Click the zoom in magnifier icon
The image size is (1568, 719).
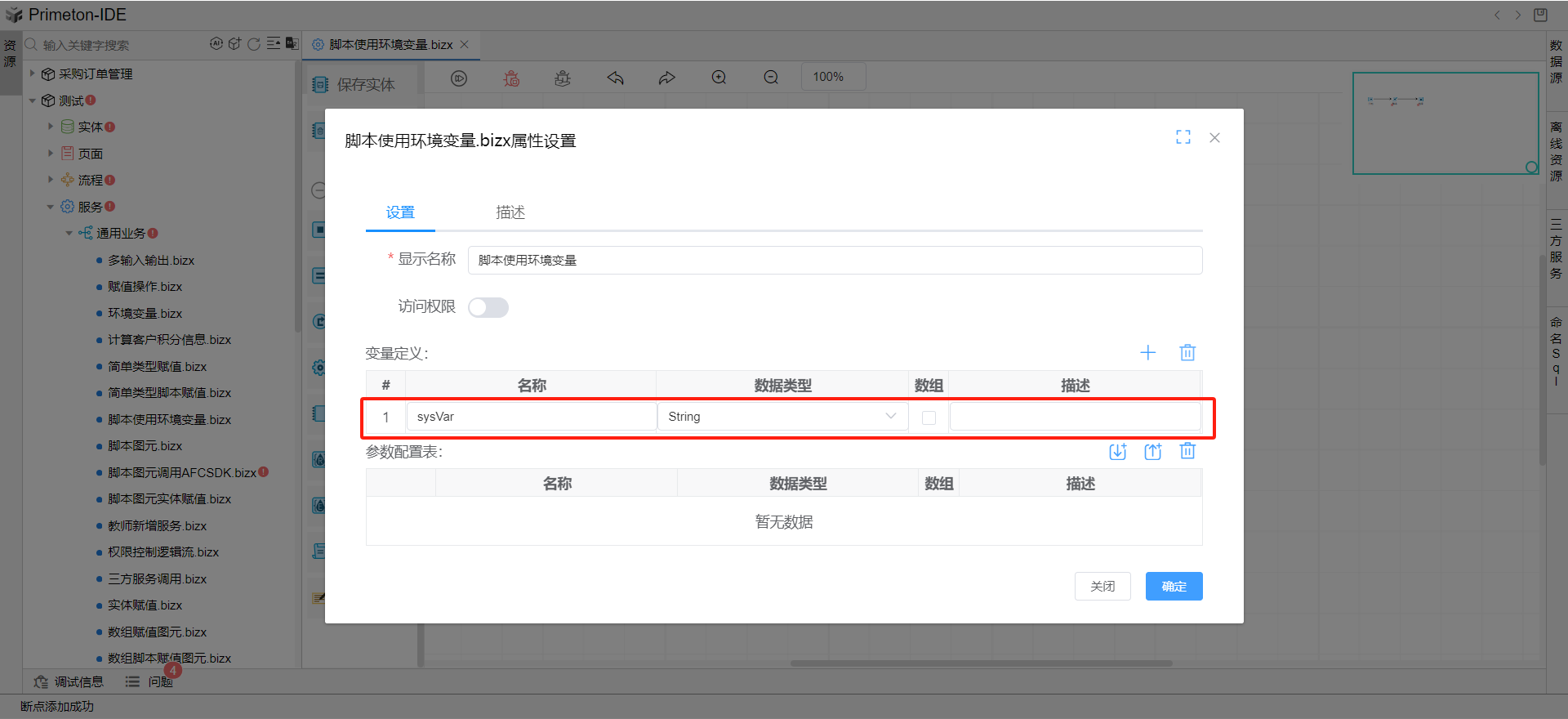coord(719,78)
